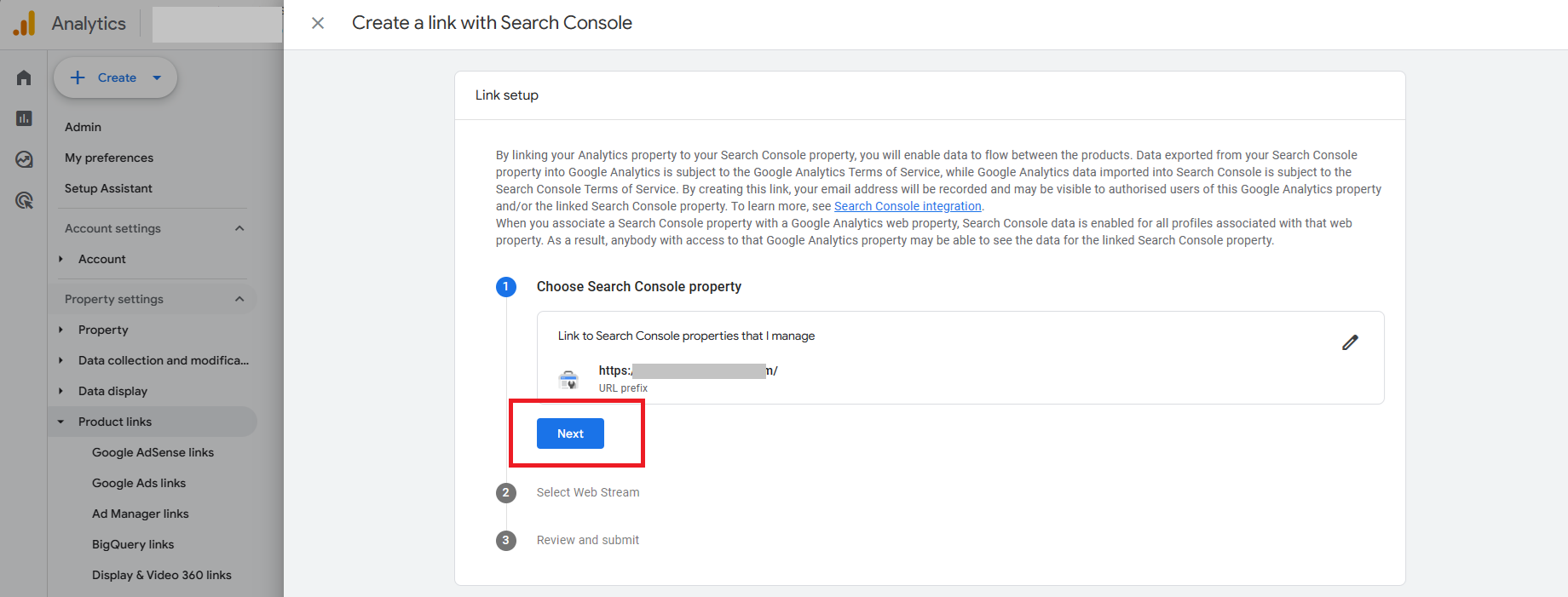Click the Link setup heading
This screenshot has height=597, width=1568.
507,95
